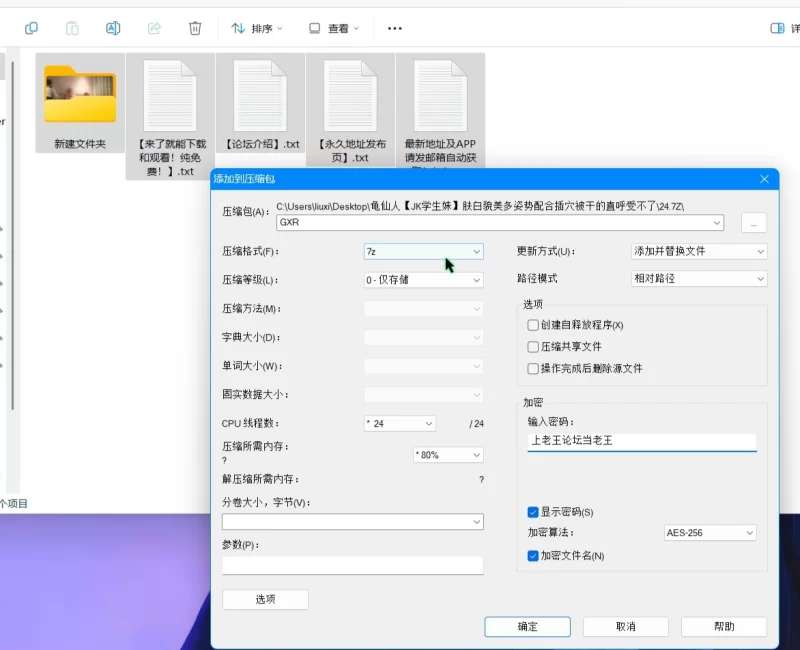Click the 参数 text input field
The width and height of the screenshot is (800, 650).
(x=352, y=565)
